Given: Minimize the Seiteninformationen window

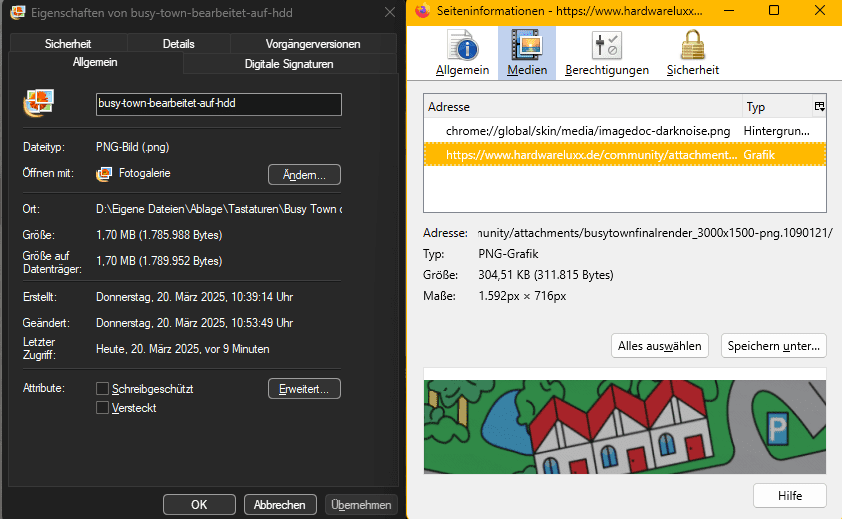Looking at the screenshot, I should point(729,10).
